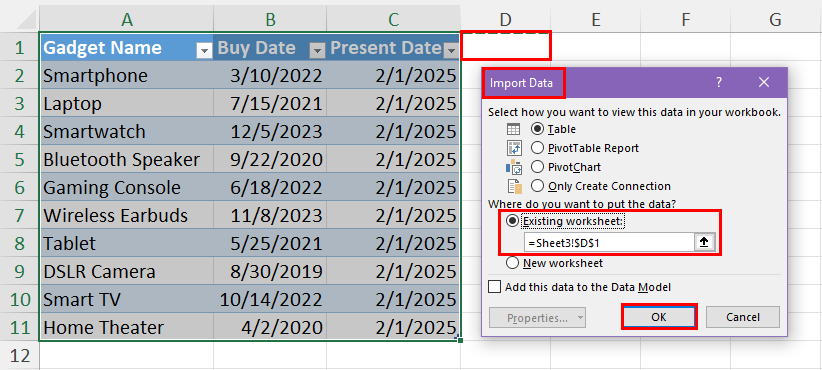Click the Only Create Connection icon
The image size is (822, 370).
coord(514,186)
